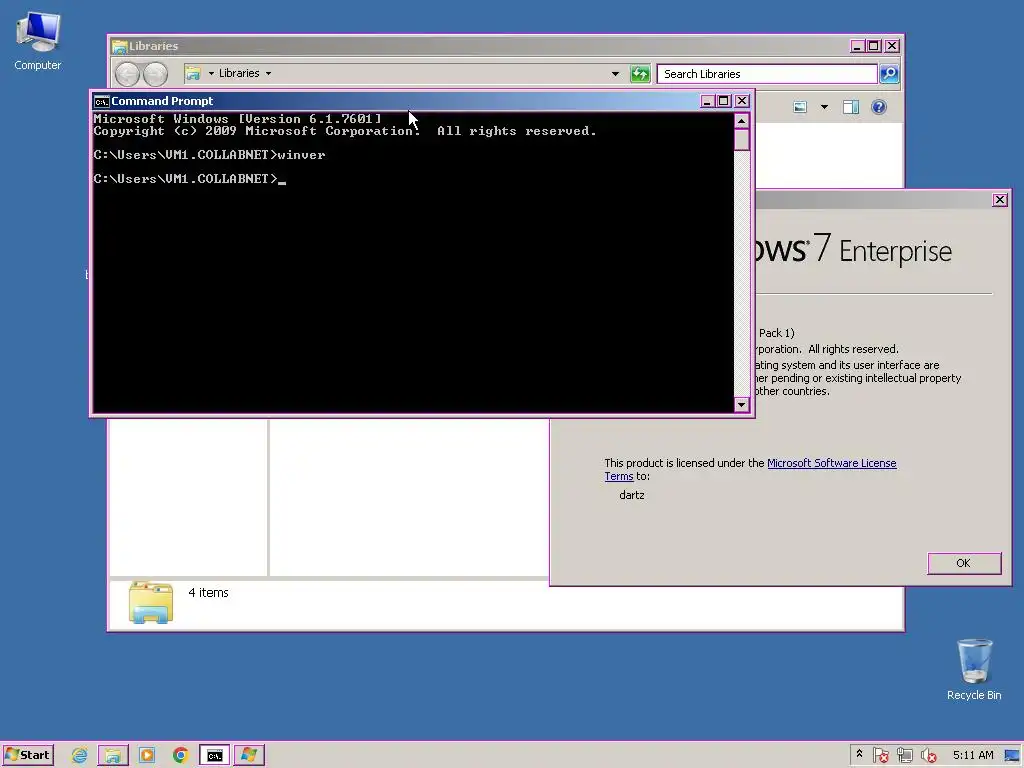Select Command Prompt taskbar button
Image resolution: width=1024 pixels, height=768 pixels.
point(215,756)
